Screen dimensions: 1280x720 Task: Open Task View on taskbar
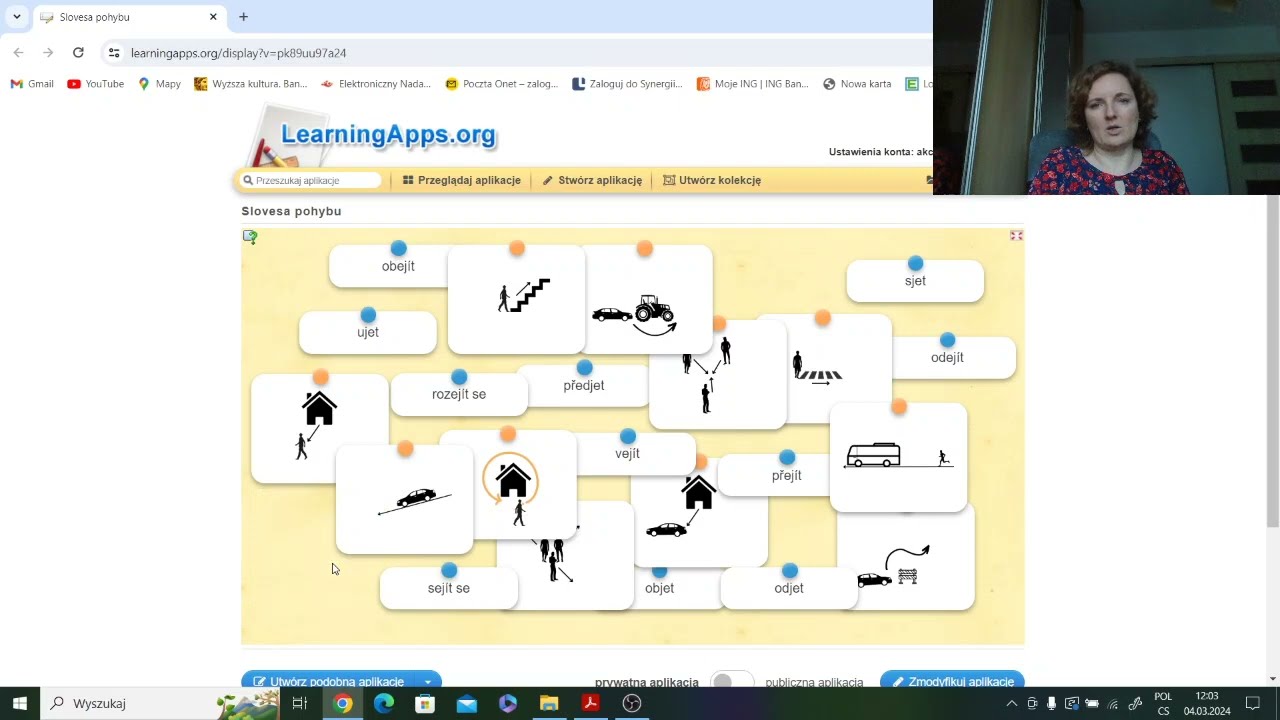(x=300, y=703)
